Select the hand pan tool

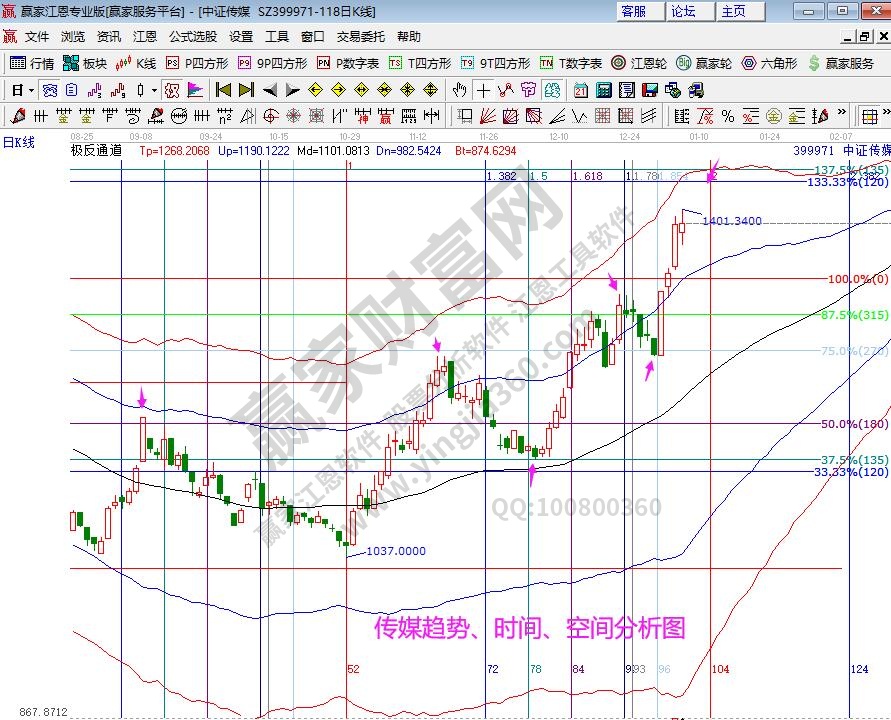pyautogui.click(x=461, y=89)
